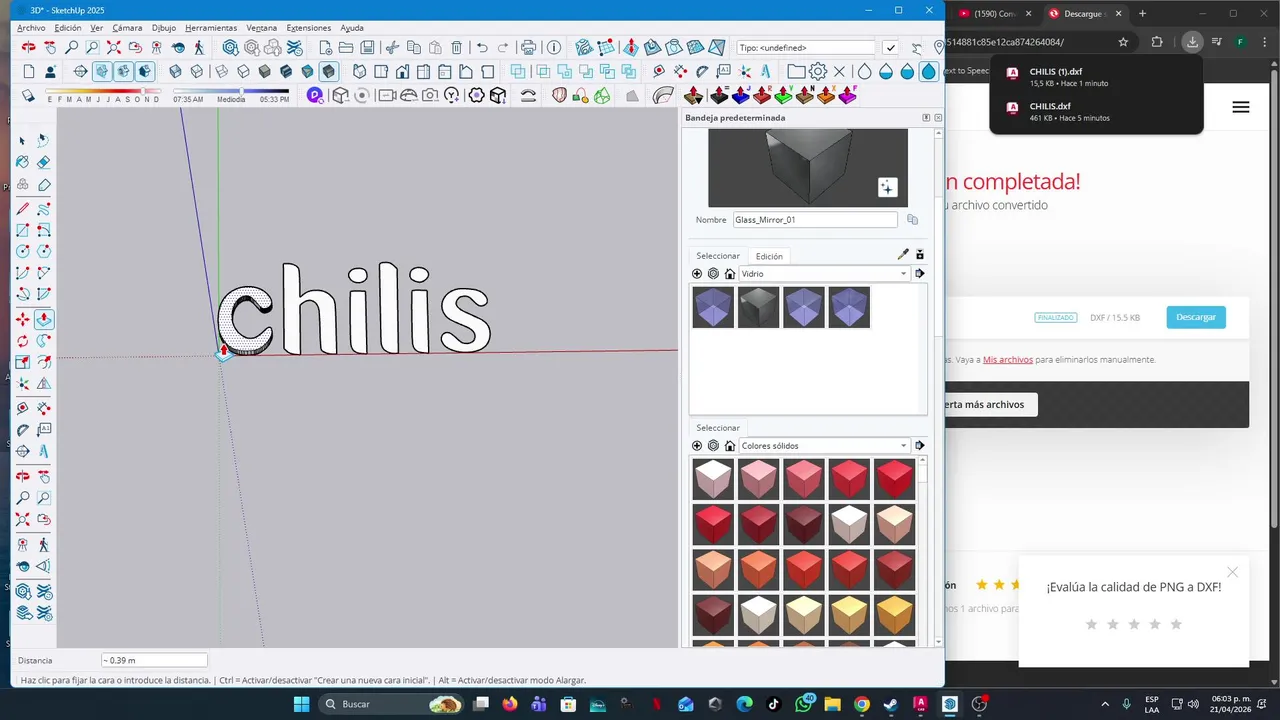This screenshot has height=720, width=1280.
Task: Open details arrow beside Colores sólidos dropdown
Action: (920, 446)
